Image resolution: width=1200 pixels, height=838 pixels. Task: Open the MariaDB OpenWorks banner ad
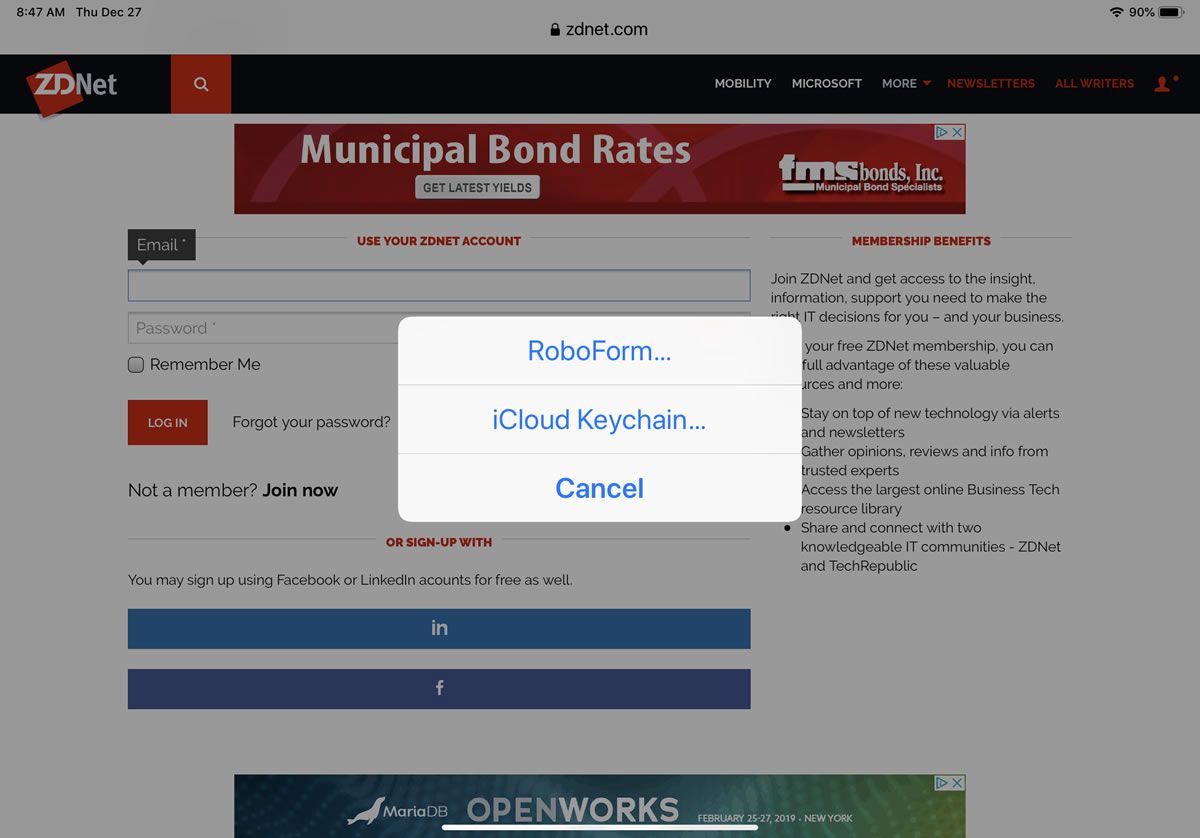point(600,806)
